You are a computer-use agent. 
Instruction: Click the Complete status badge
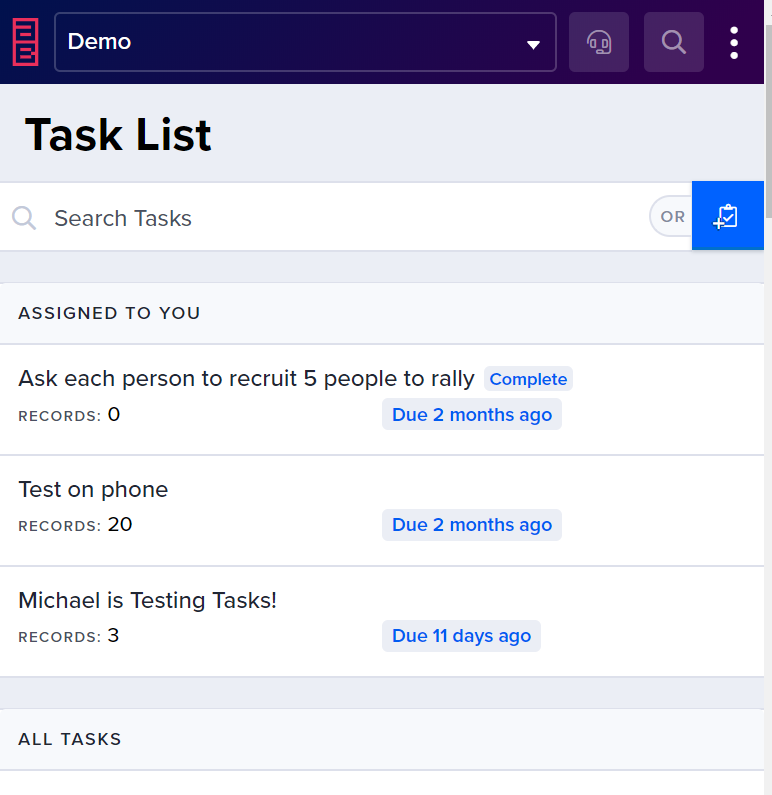click(528, 379)
